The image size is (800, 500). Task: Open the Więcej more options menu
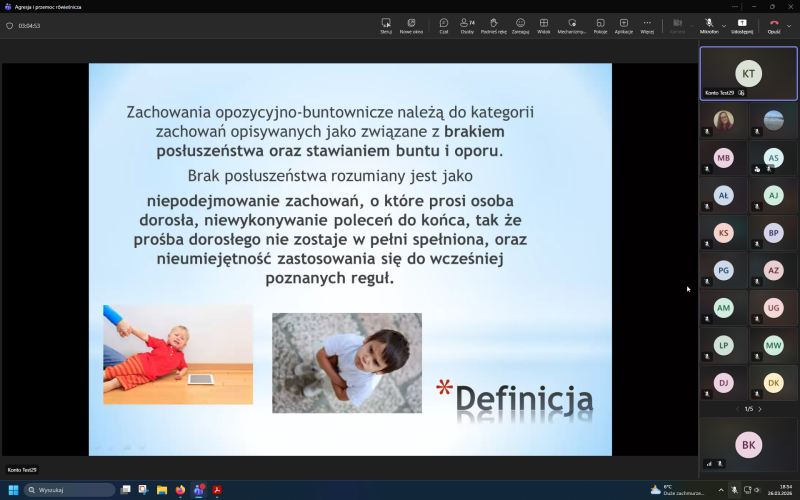tap(647, 24)
